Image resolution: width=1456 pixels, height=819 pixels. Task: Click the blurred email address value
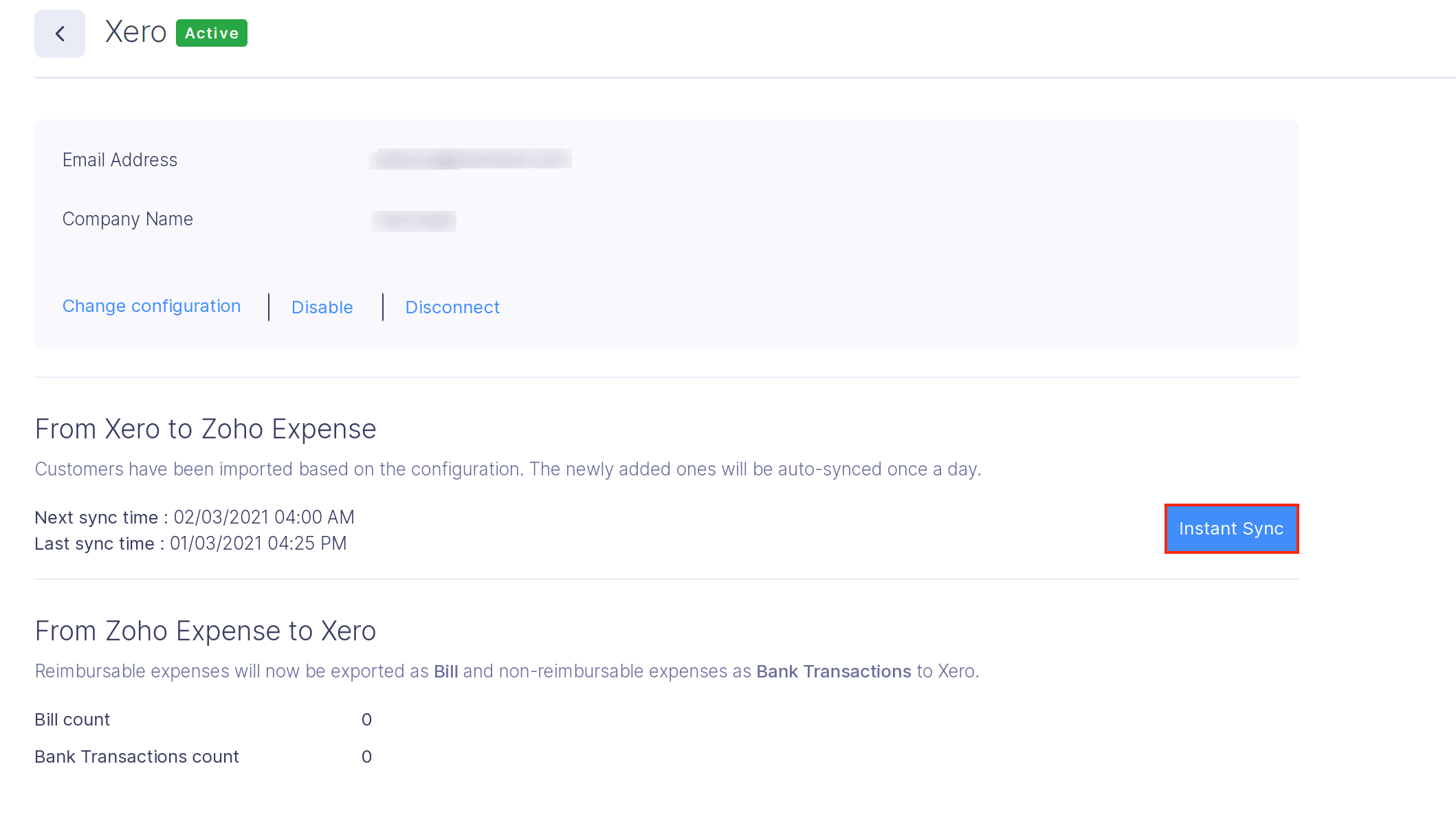coord(470,159)
